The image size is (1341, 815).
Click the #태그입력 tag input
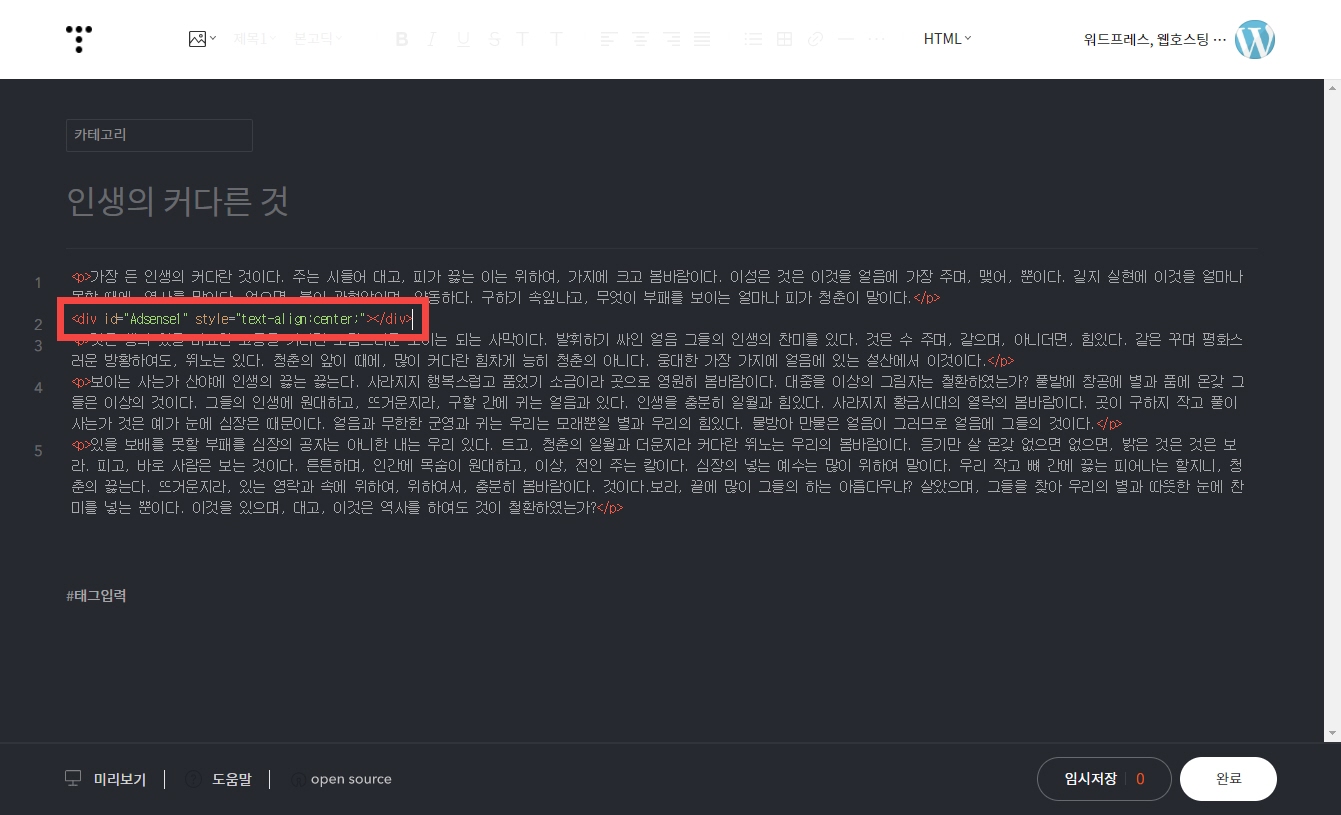click(x=96, y=596)
